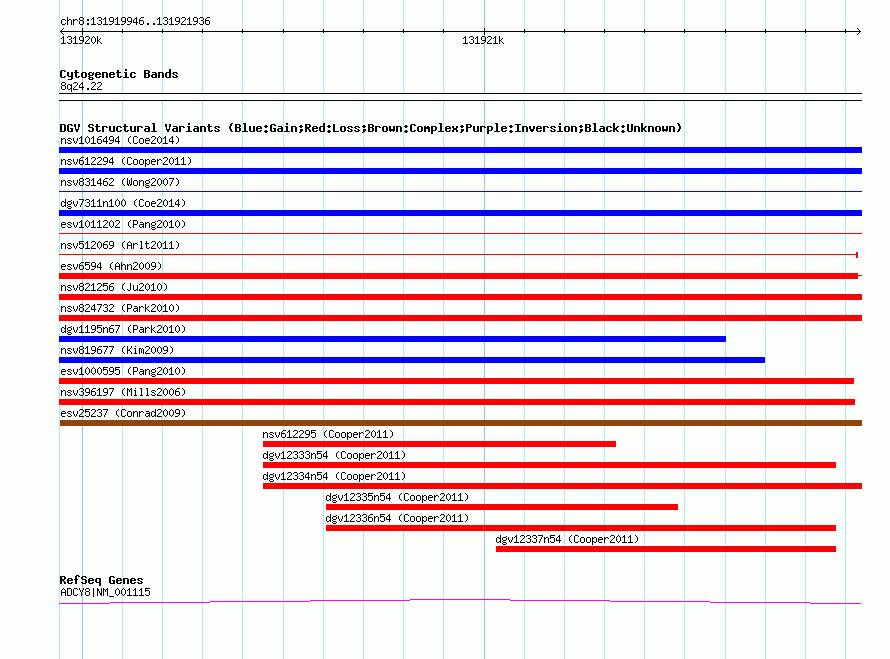Image resolution: width=890 pixels, height=659 pixels.
Task: Click dgv7311n100 (Coe2014) label
Action: point(123,203)
